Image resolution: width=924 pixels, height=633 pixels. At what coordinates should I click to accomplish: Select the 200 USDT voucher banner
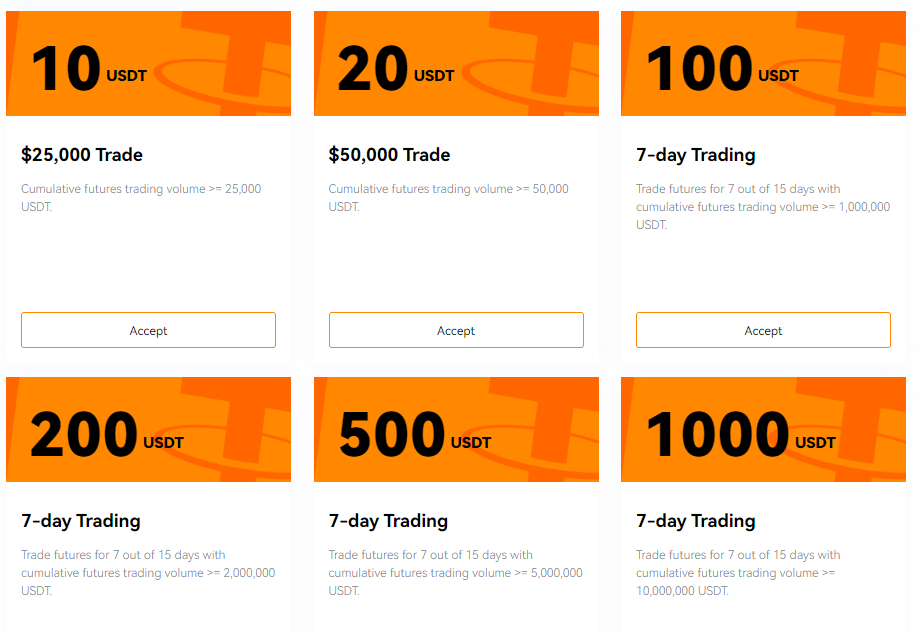(x=148, y=428)
